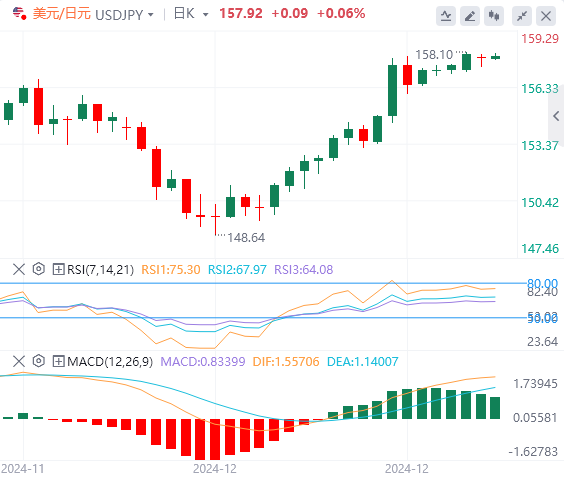Close the chart with X button
564x480 pixels.
546,16
